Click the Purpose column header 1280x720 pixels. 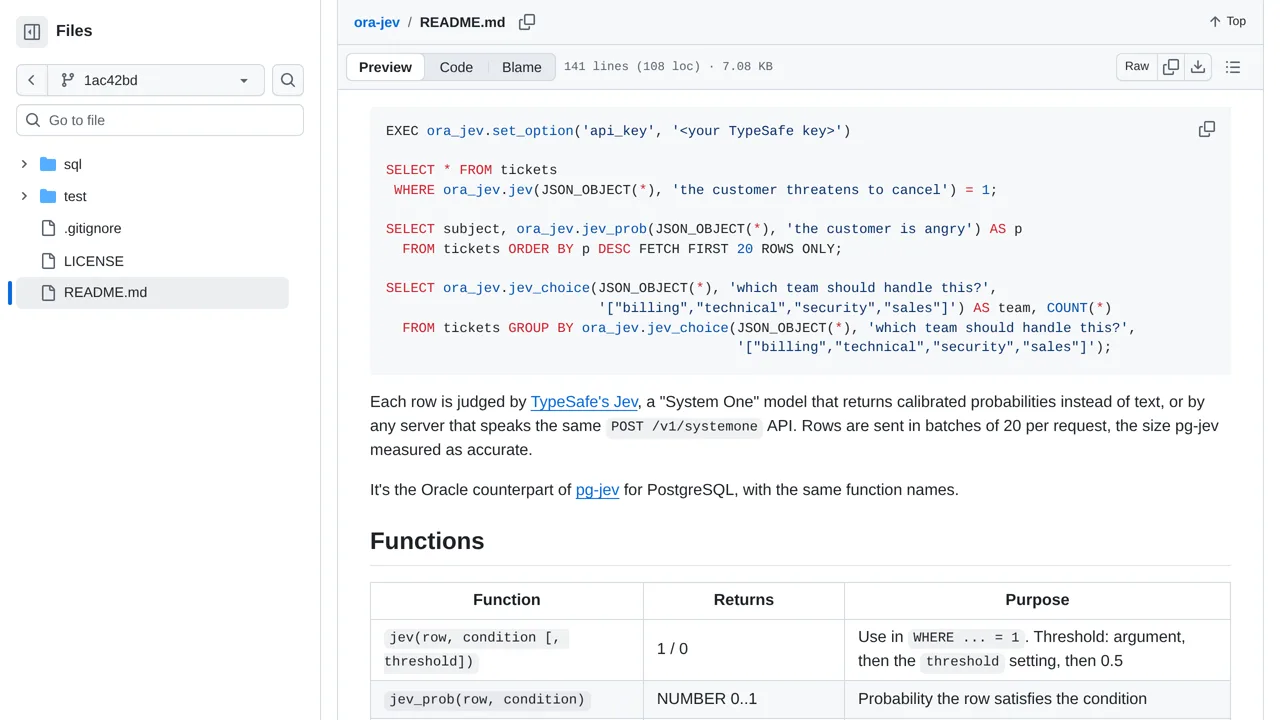click(1037, 600)
